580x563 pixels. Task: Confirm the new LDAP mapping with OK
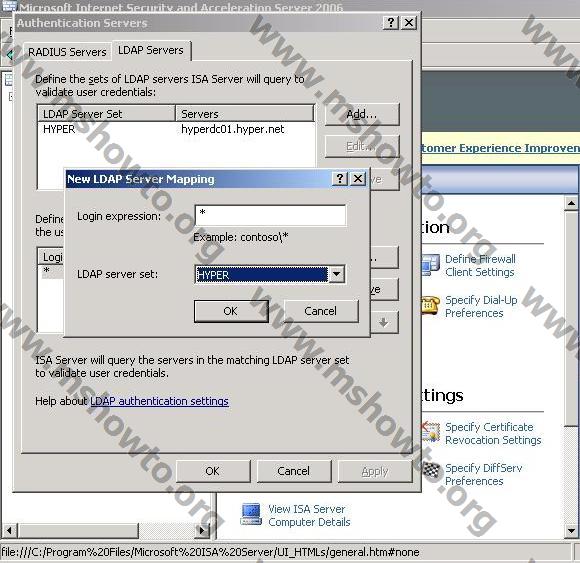point(231,311)
